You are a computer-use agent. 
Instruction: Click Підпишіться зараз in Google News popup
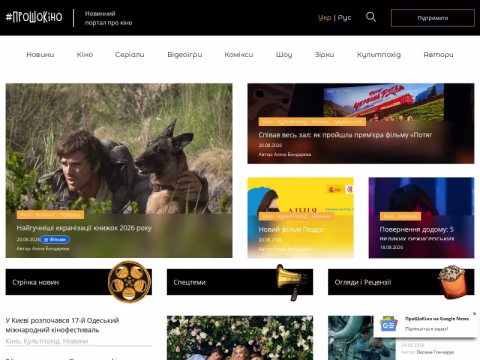426,329
